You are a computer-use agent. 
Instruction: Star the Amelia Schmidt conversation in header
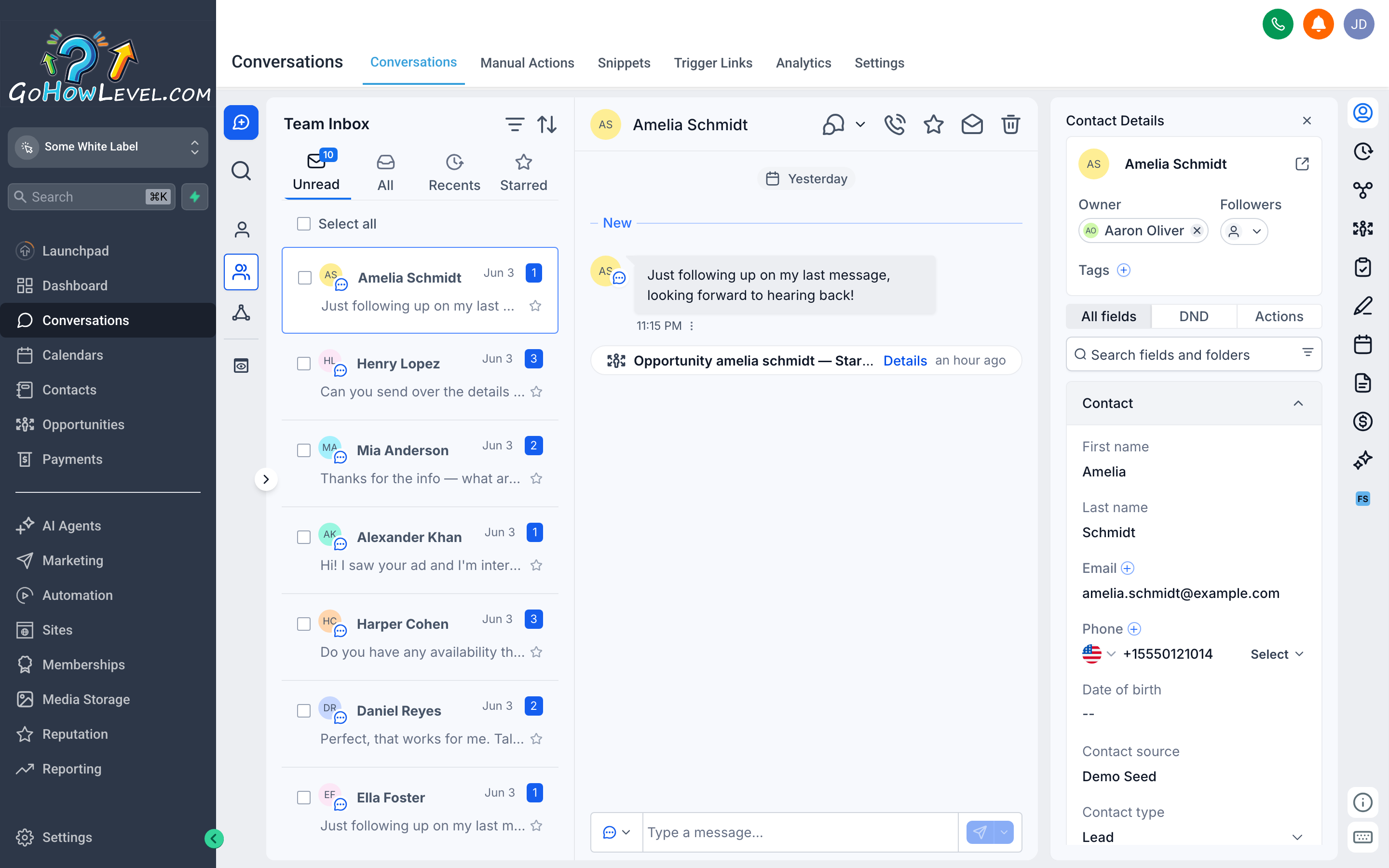tap(933, 124)
